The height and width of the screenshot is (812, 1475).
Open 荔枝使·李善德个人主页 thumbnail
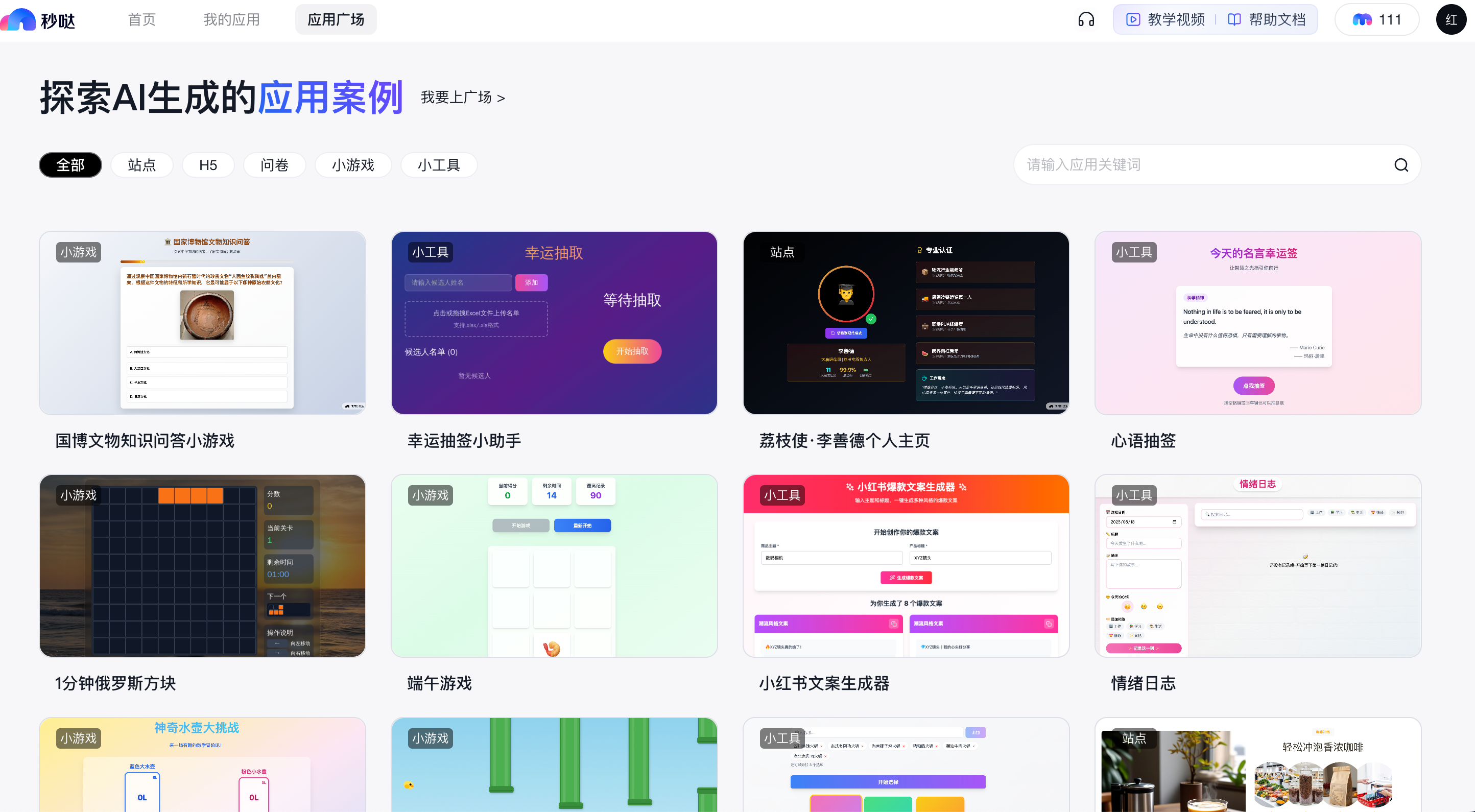tap(906, 323)
